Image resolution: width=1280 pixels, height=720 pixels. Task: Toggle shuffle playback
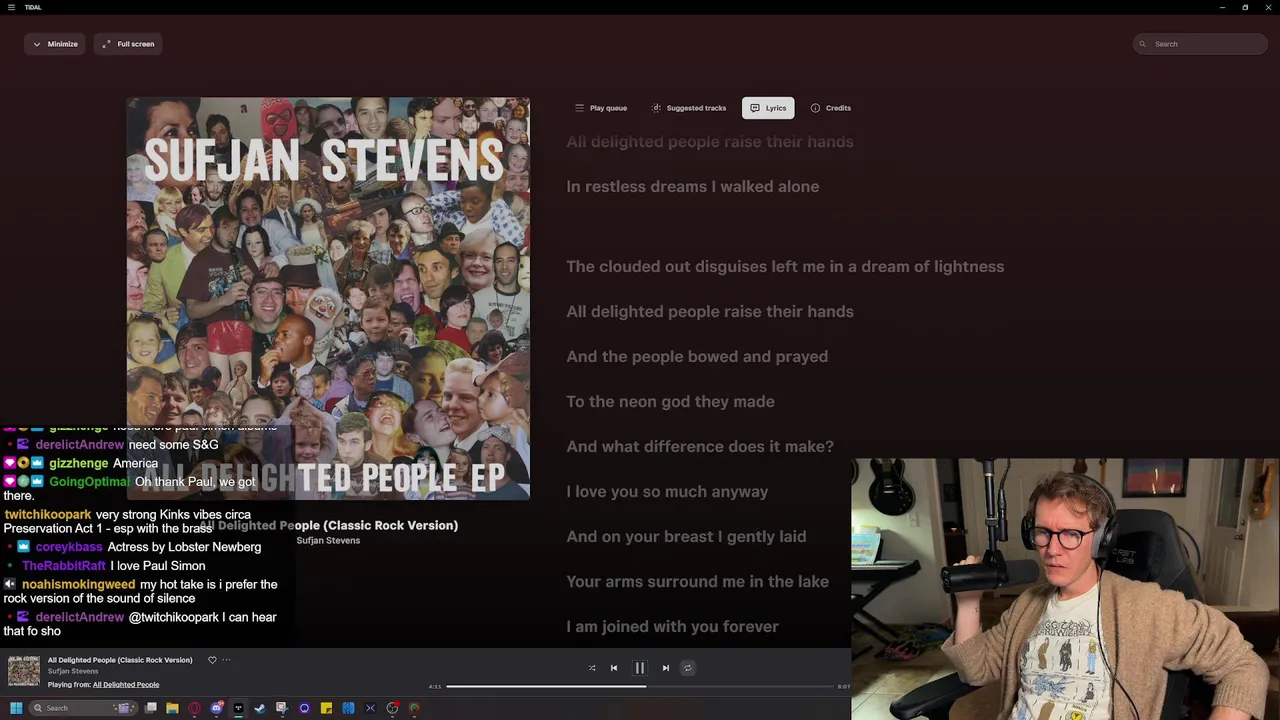592,668
